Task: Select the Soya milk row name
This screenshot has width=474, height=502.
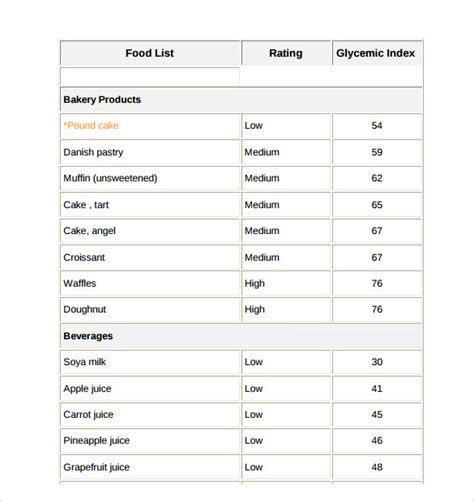Action: pos(85,362)
